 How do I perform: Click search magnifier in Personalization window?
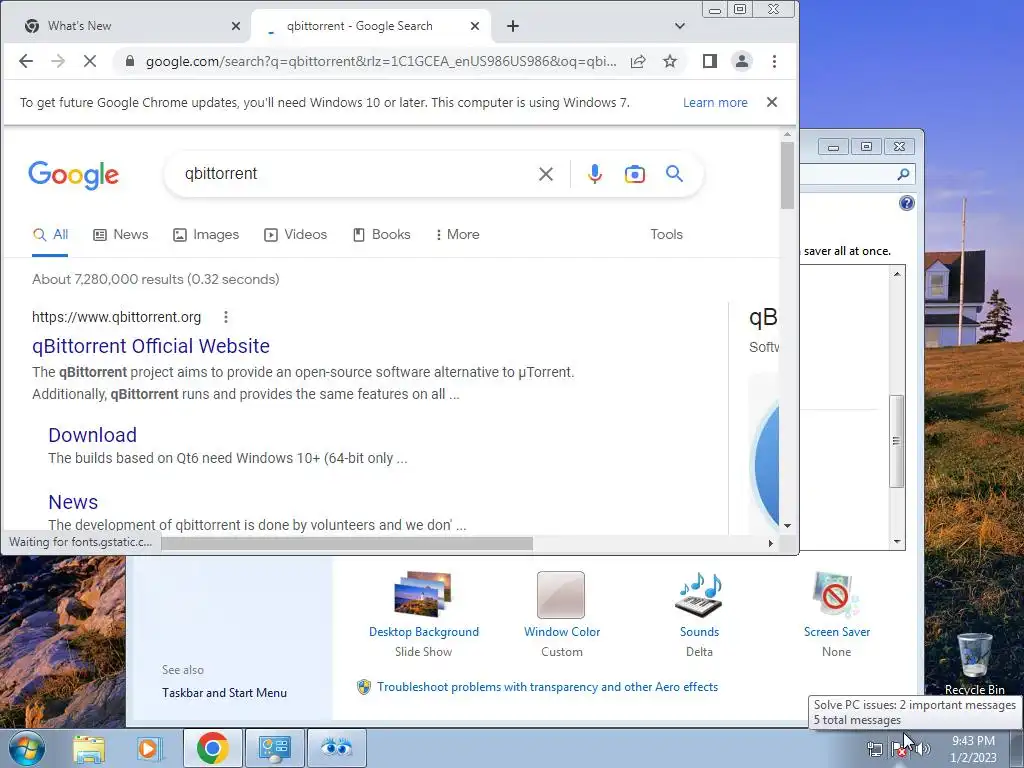(903, 174)
